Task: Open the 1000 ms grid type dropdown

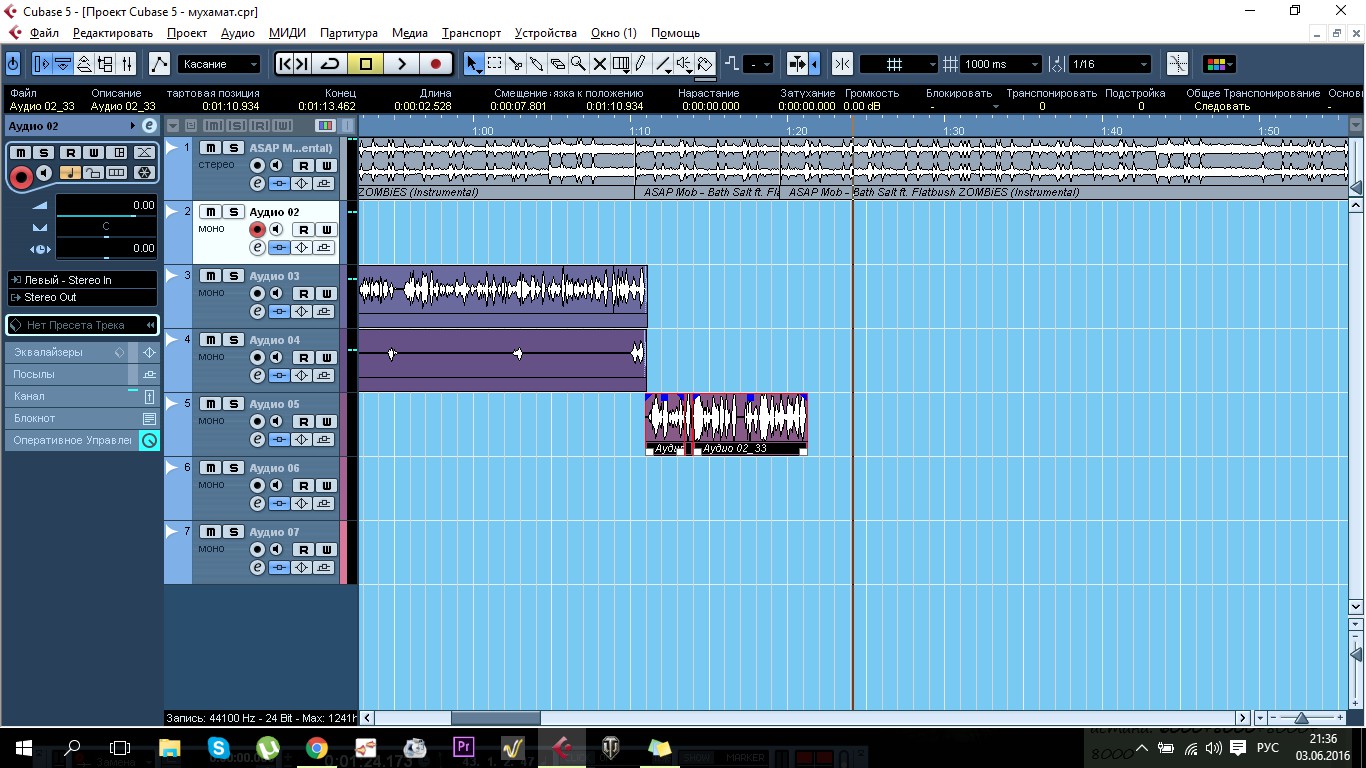Action: coord(1001,64)
